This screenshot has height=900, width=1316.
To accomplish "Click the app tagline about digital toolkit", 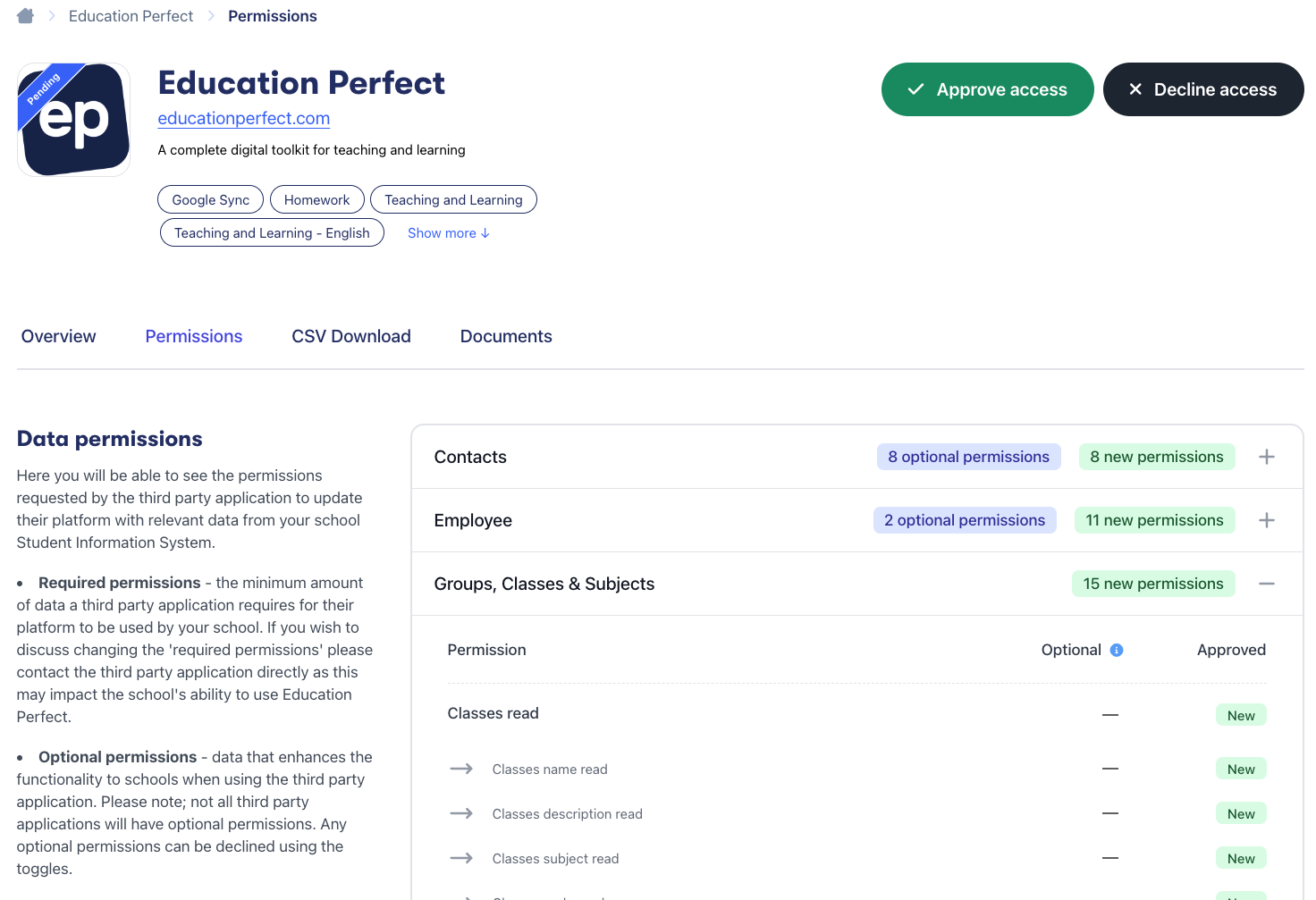I will tap(312, 150).
